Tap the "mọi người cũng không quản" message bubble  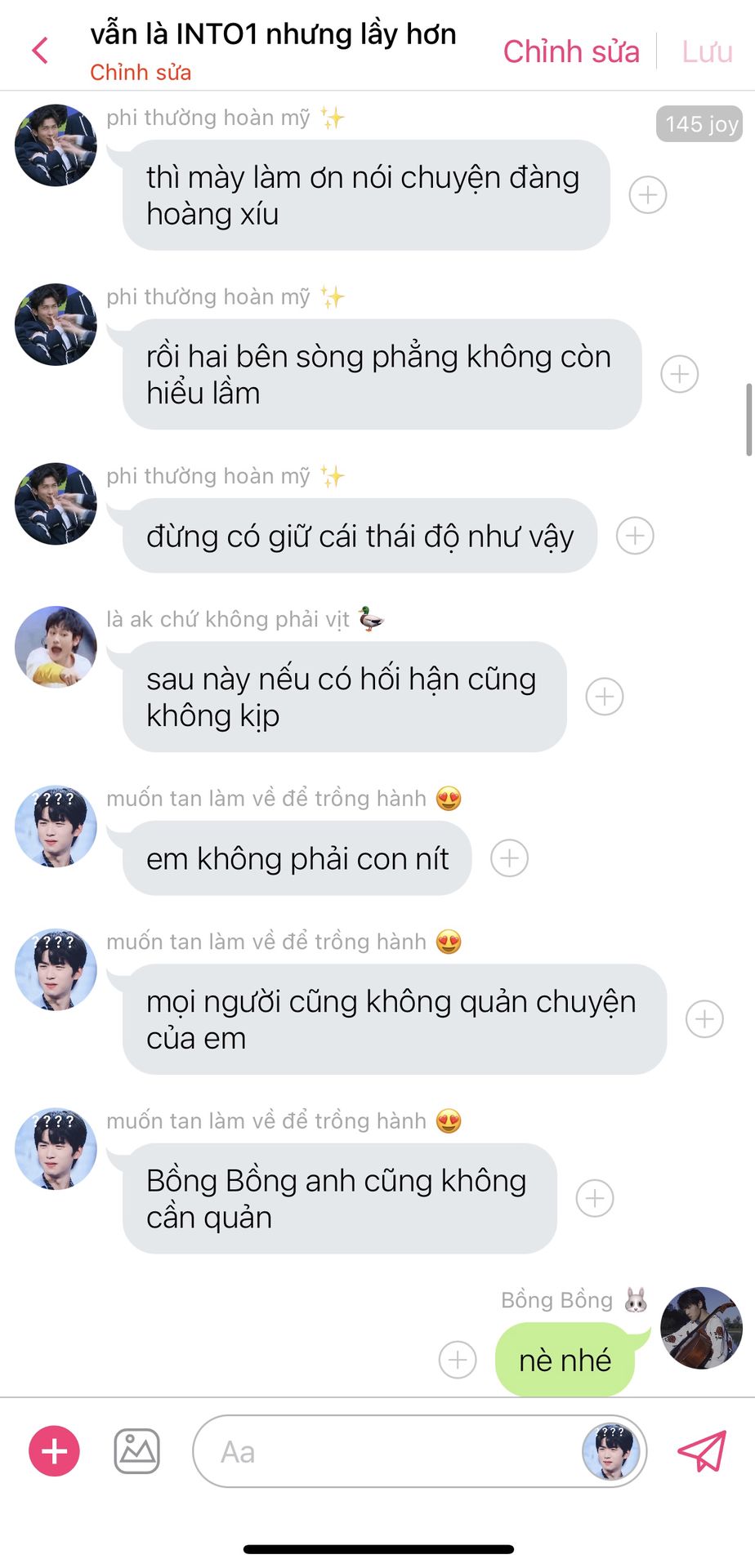[395, 1019]
